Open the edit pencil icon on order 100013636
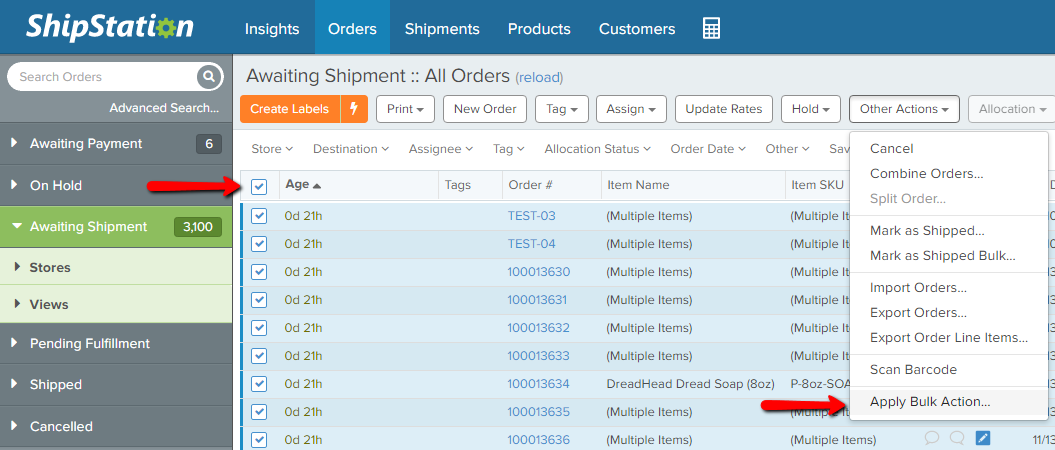The width and height of the screenshot is (1055, 450). [x=982, y=439]
